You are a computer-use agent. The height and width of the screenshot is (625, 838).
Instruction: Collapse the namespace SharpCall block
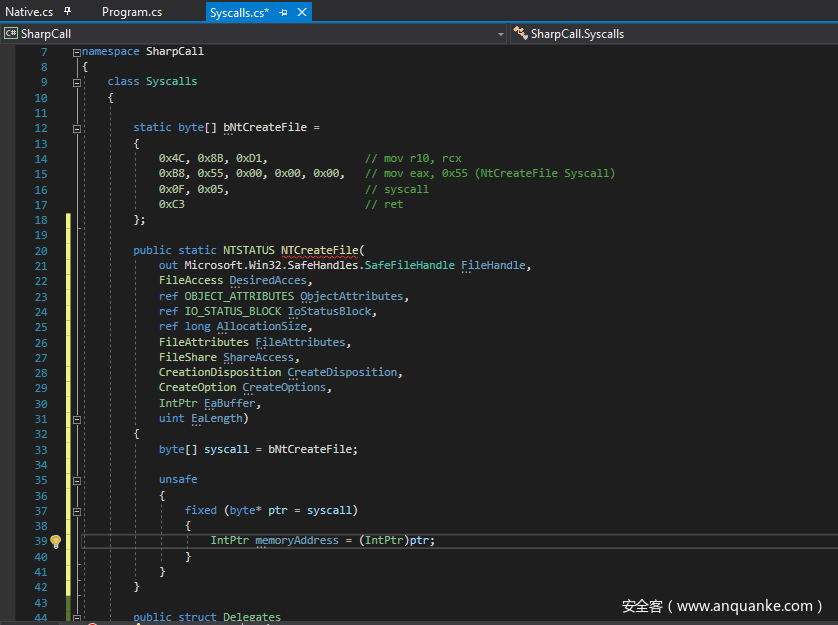[77, 51]
